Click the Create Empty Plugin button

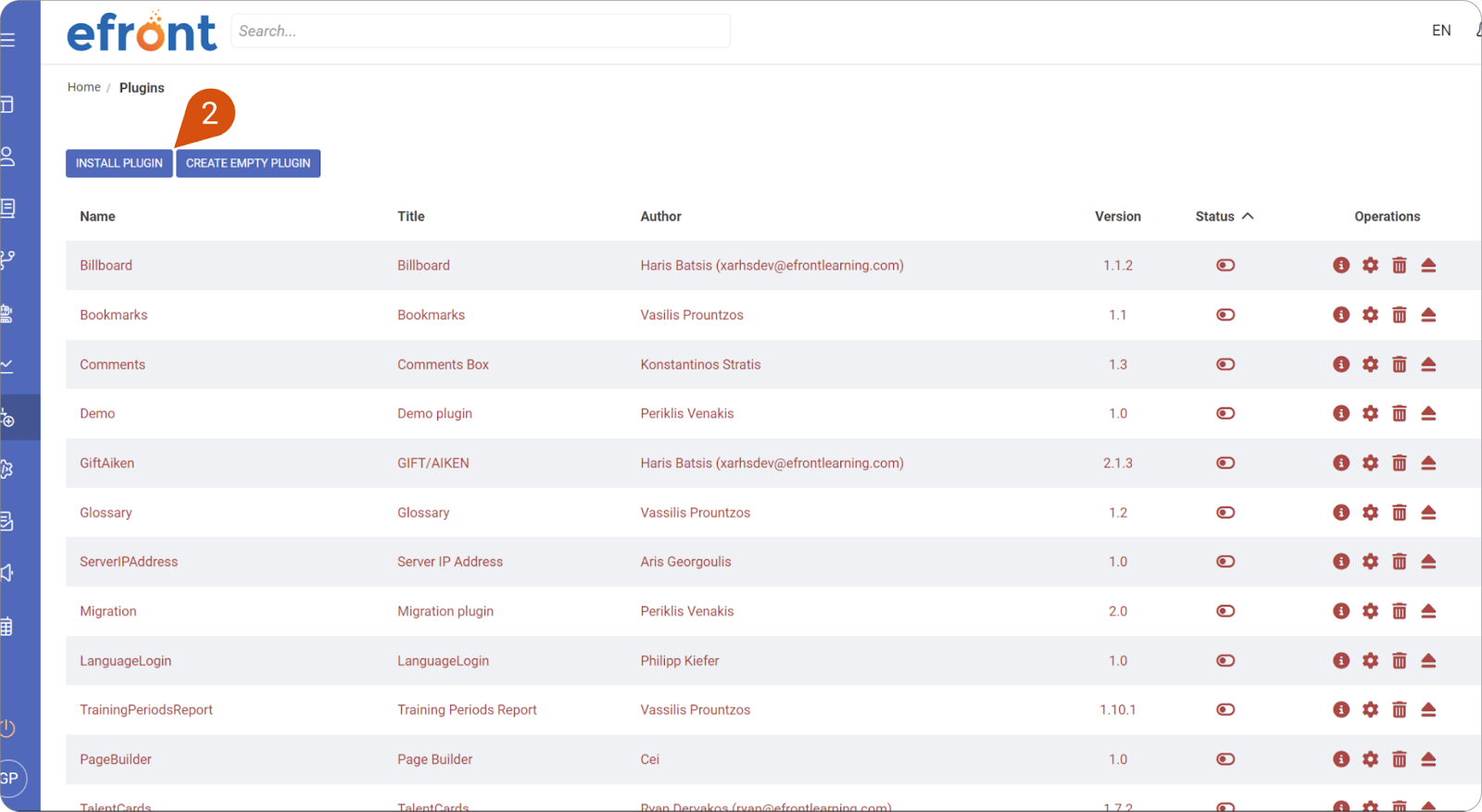tap(248, 163)
